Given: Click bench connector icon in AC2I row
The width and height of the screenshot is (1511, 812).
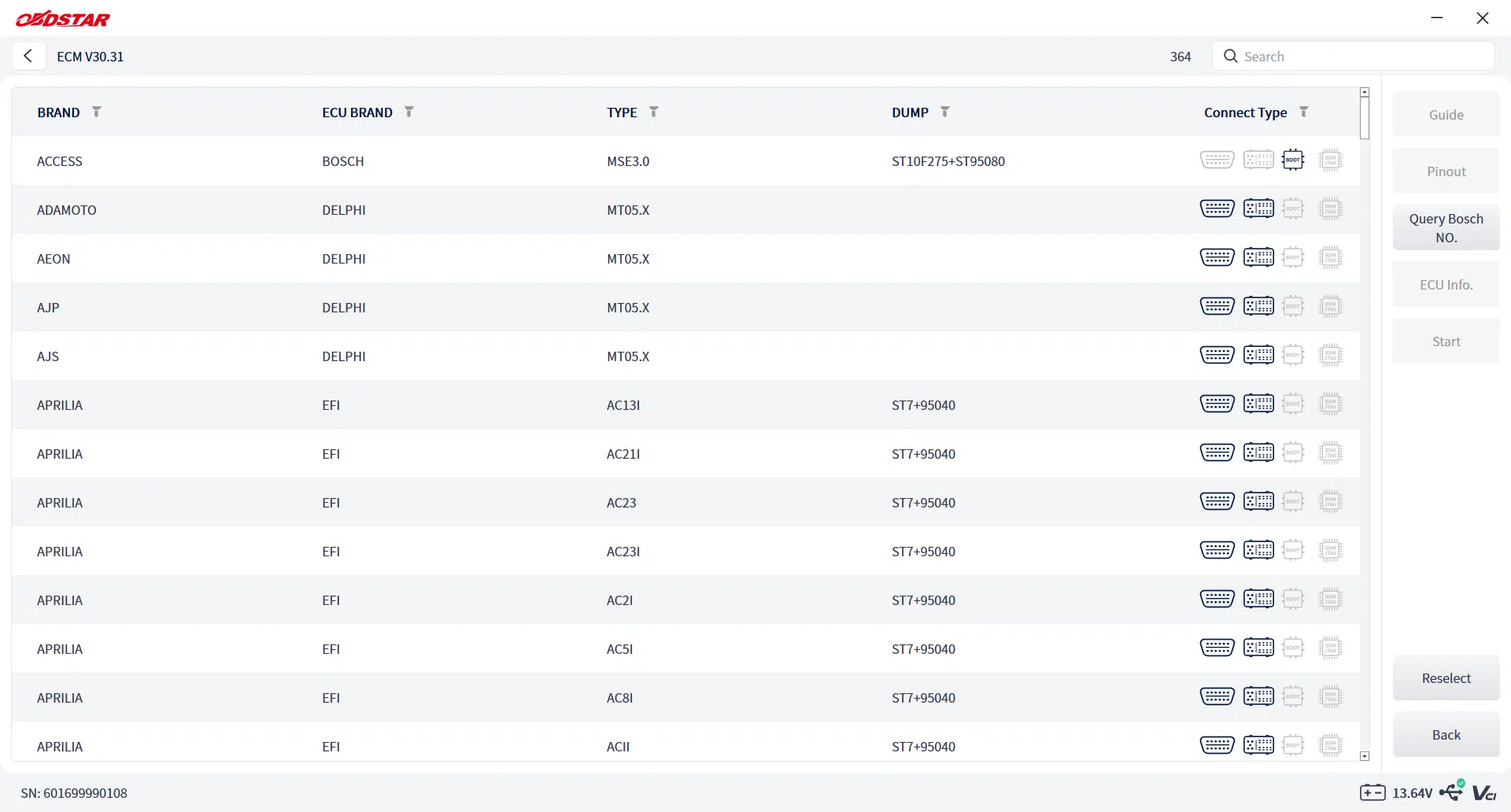Looking at the screenshot, I should (x=1258, y=599).
